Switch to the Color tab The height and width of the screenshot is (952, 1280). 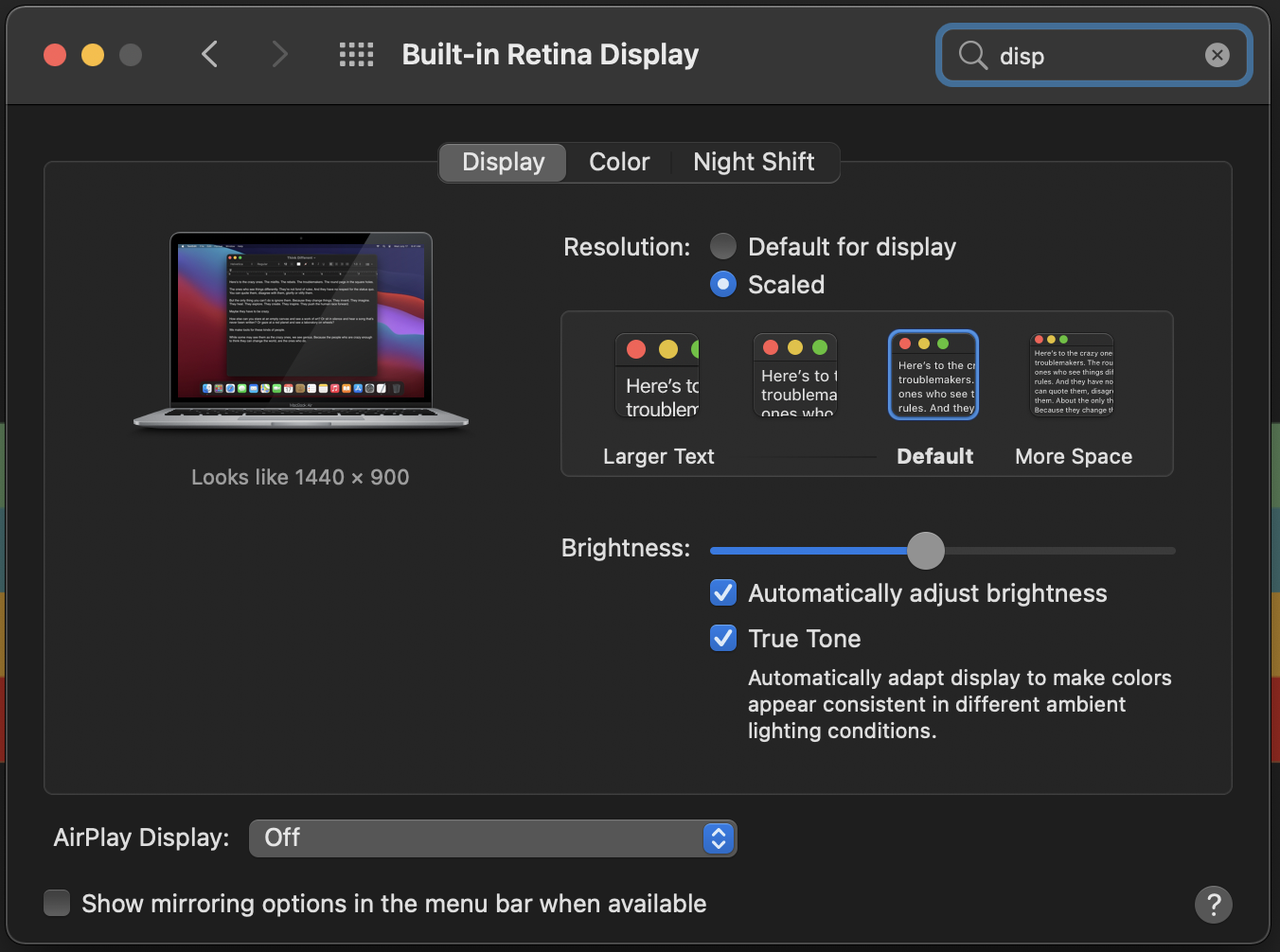click(619, 162)
